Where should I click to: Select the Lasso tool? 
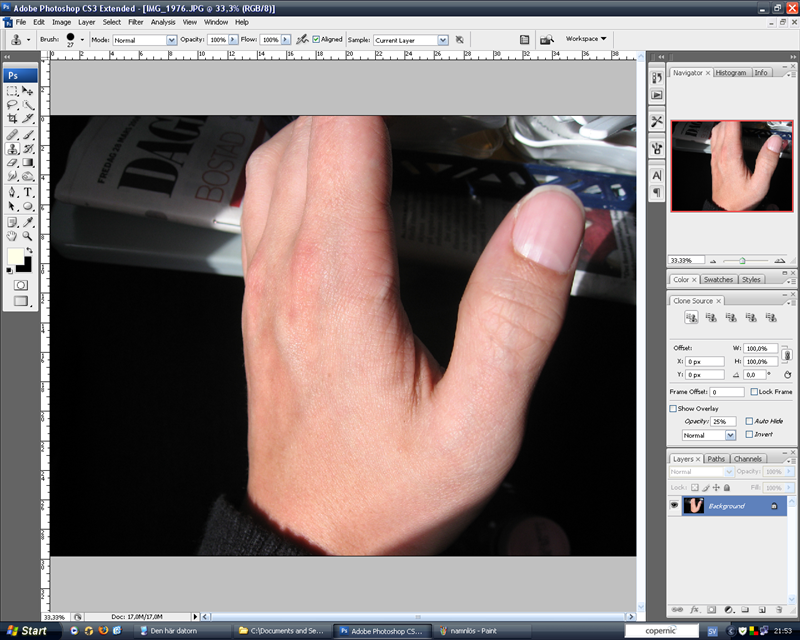12,105
